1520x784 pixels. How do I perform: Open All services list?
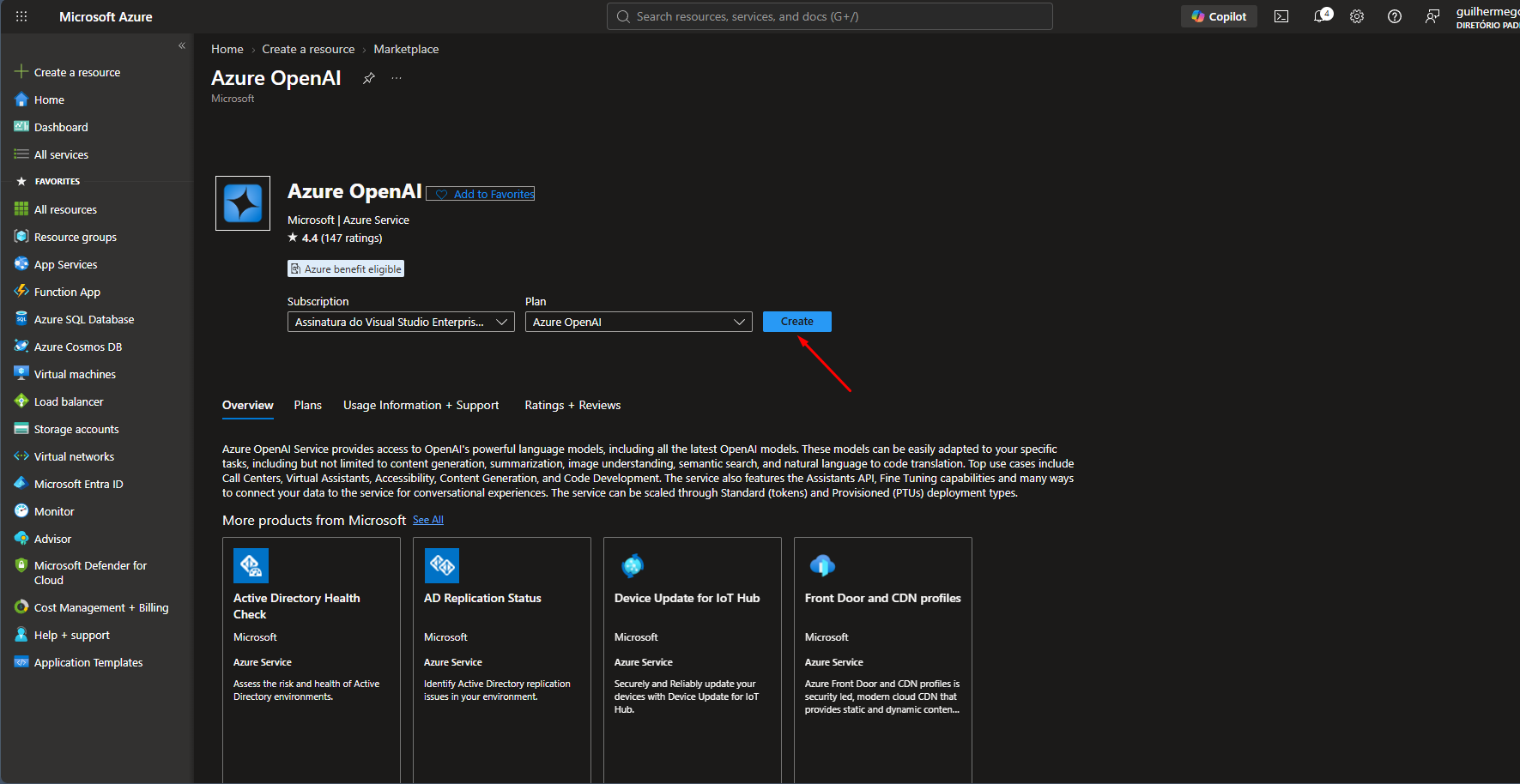61,154
